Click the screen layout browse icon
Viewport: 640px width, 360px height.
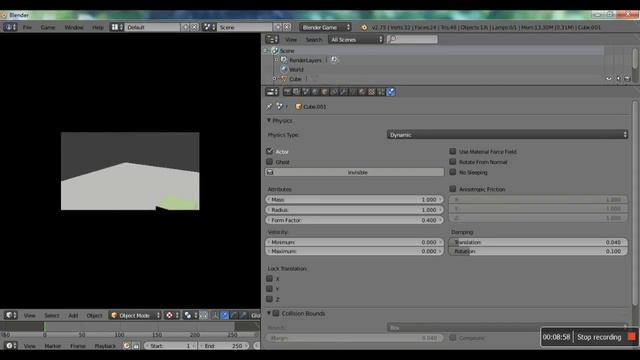(117, 27)
